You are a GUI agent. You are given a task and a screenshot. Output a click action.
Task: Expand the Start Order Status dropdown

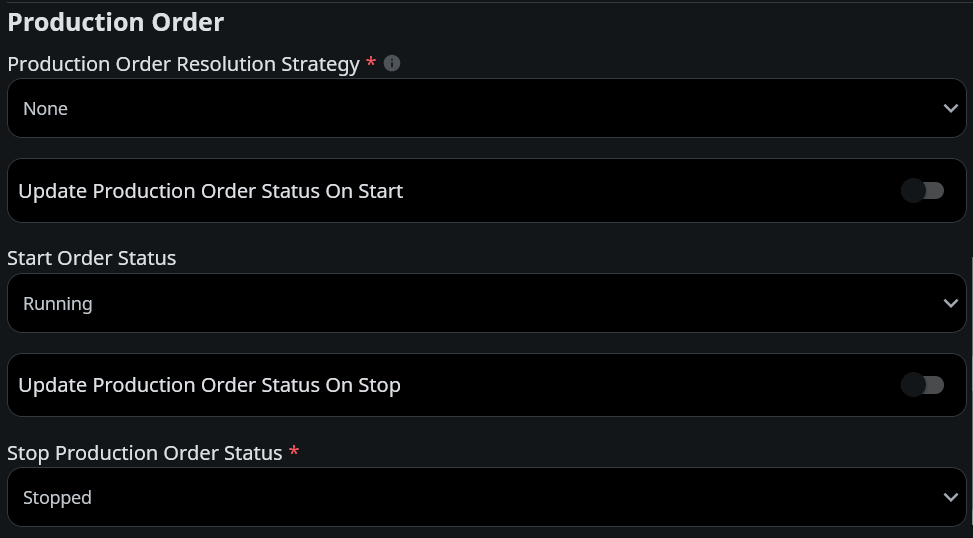(x=486, y=303)
